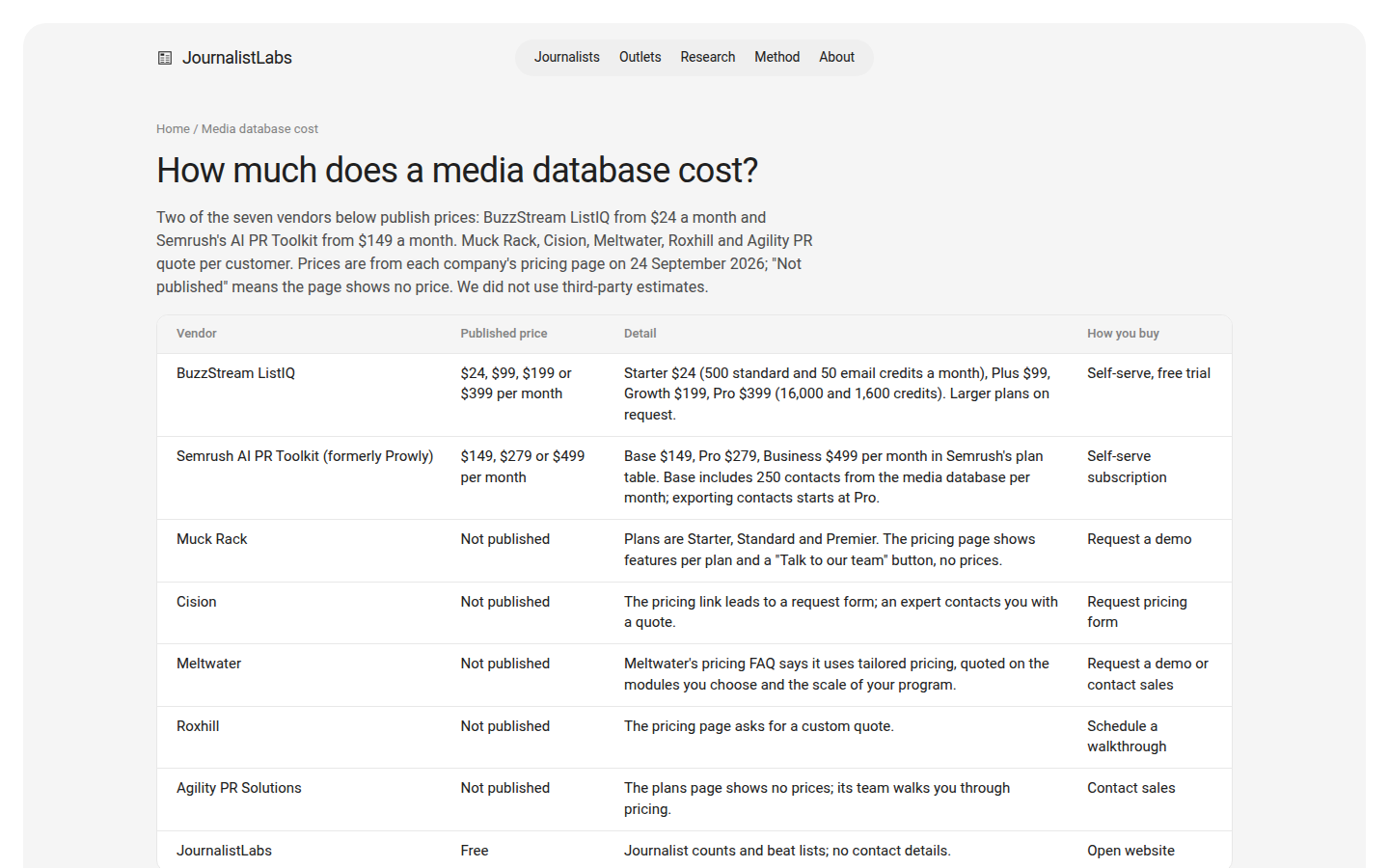Click the Cision detail about the request form
1389x868 pixels.
(x=841, y=611)
